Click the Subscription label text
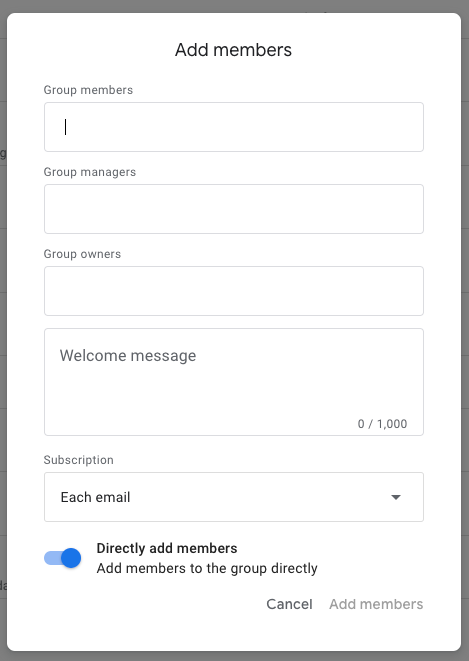469x661 pixels. (x=78, y=460)
